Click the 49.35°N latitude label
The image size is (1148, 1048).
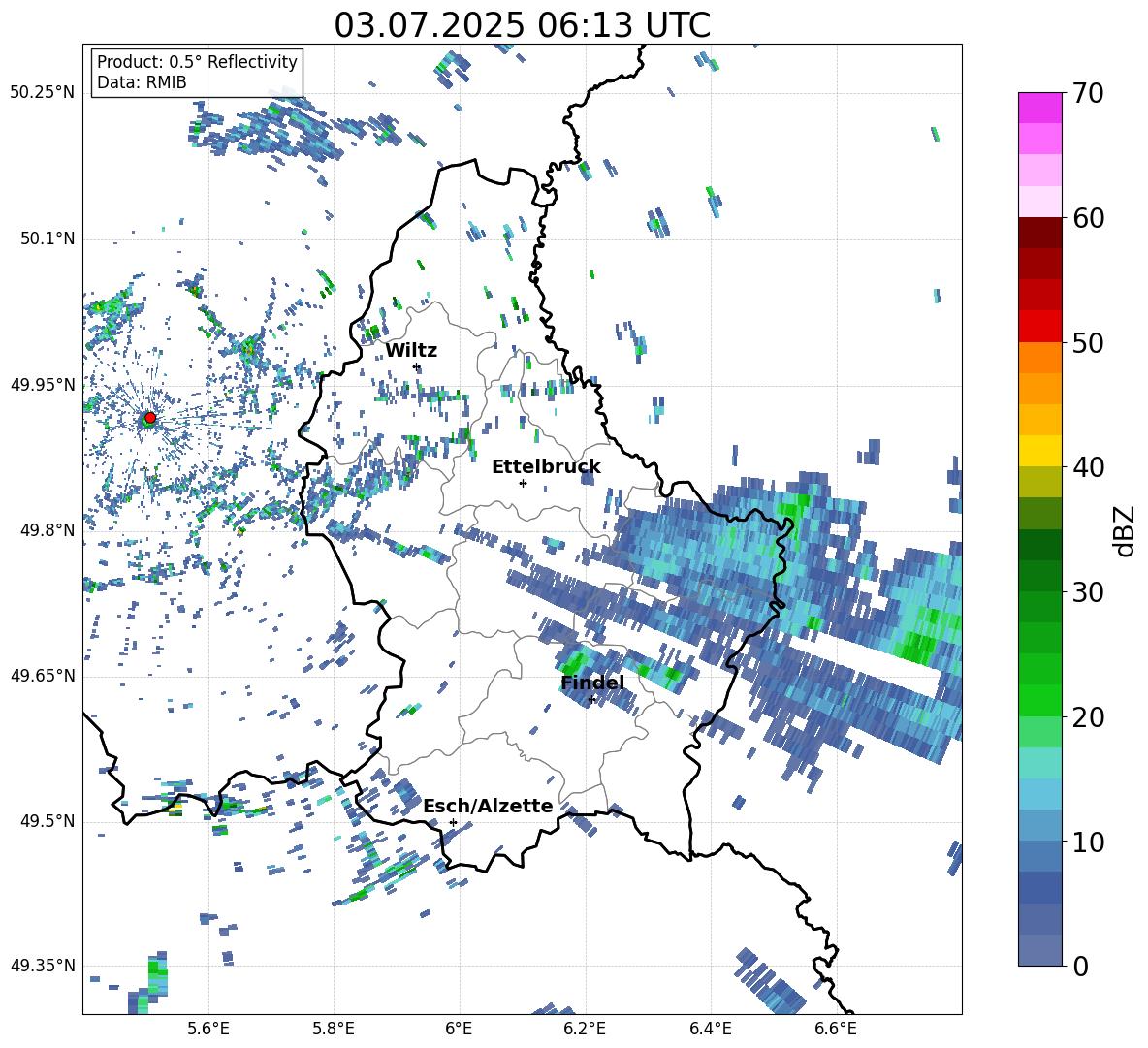click(43, 966)
